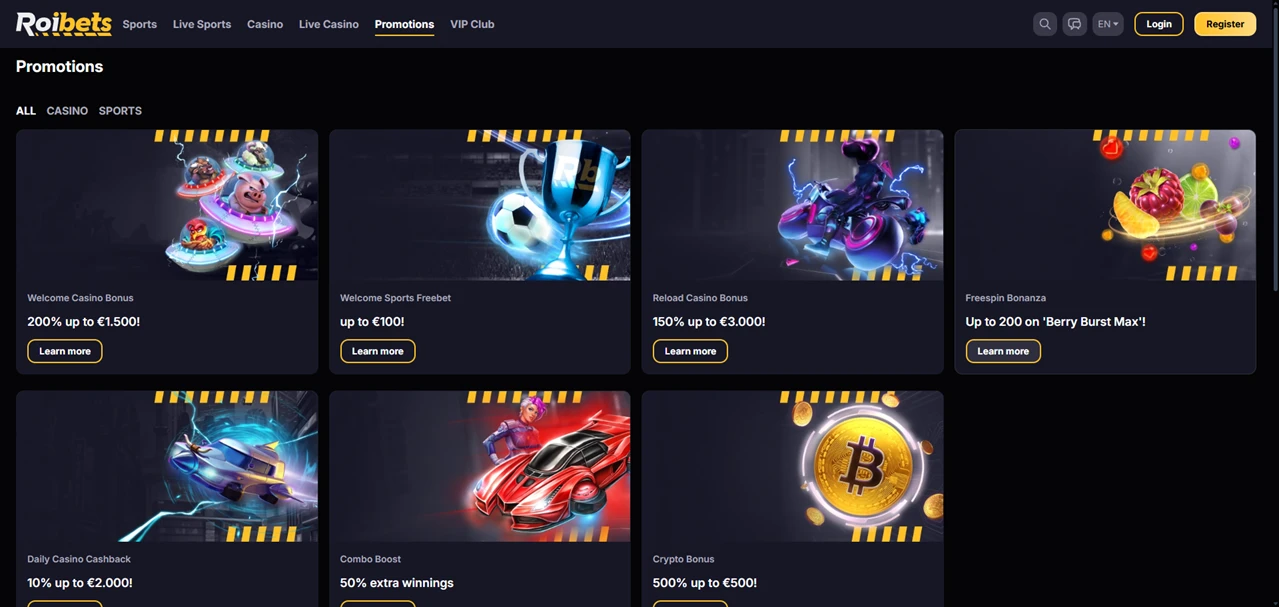Switch to the SPORTS promotions tab
This screenshot has height=607, width=1279.
(120, 111)
